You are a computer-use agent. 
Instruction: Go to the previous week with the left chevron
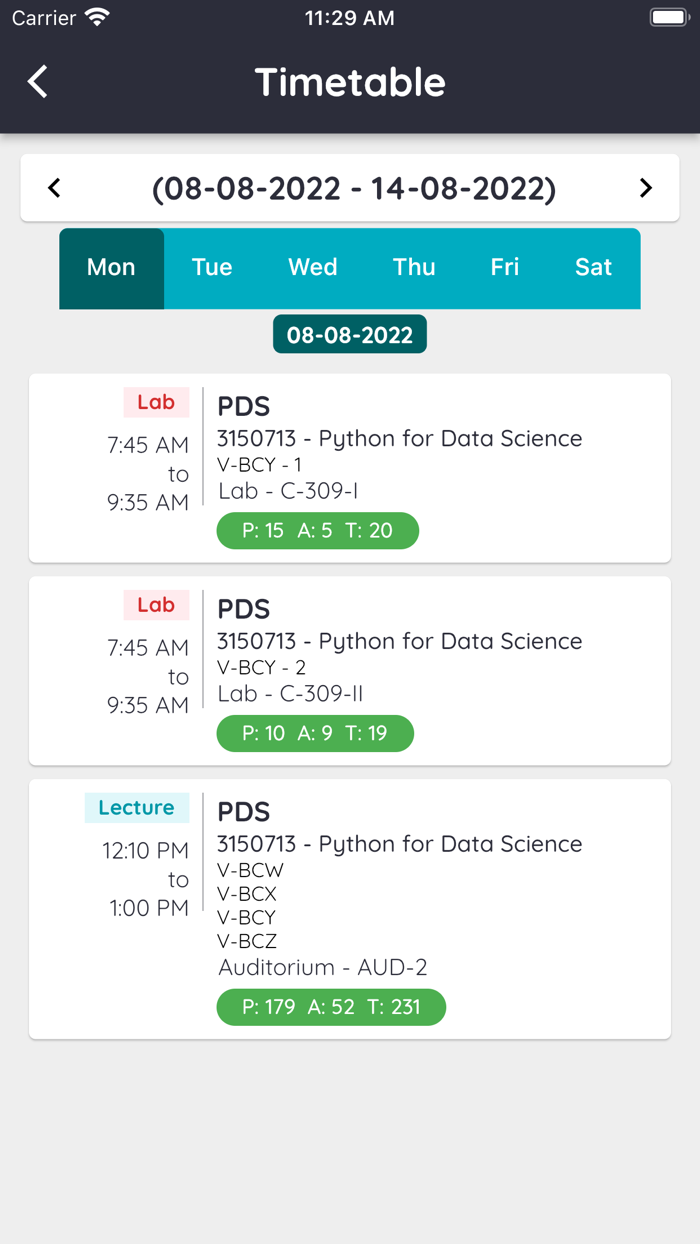[53, 187]
